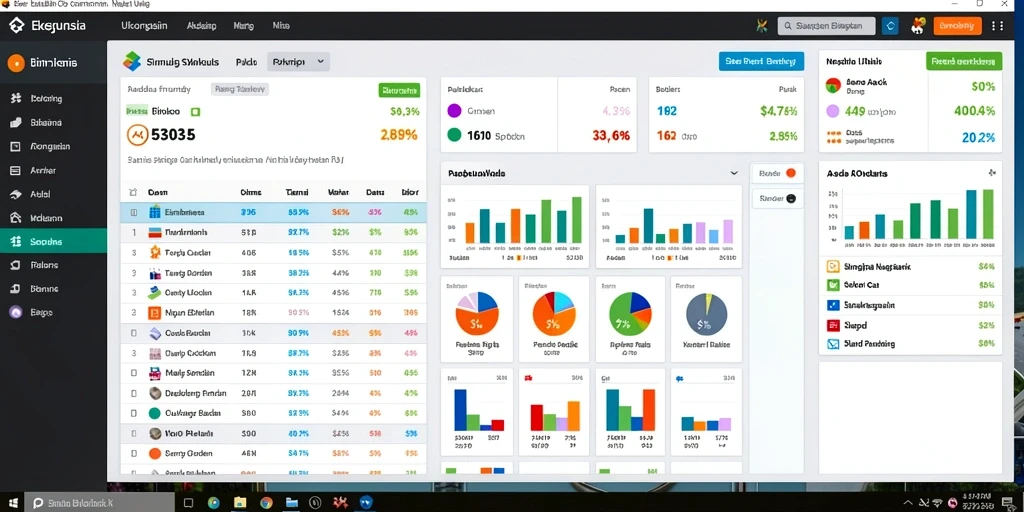Click the filter chip with the orange dot

point(778,174)
